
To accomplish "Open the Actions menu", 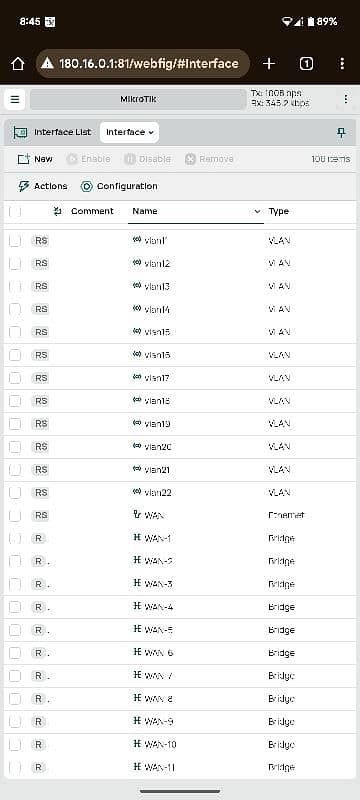I will pyautogui.click(x=43, y=186).
